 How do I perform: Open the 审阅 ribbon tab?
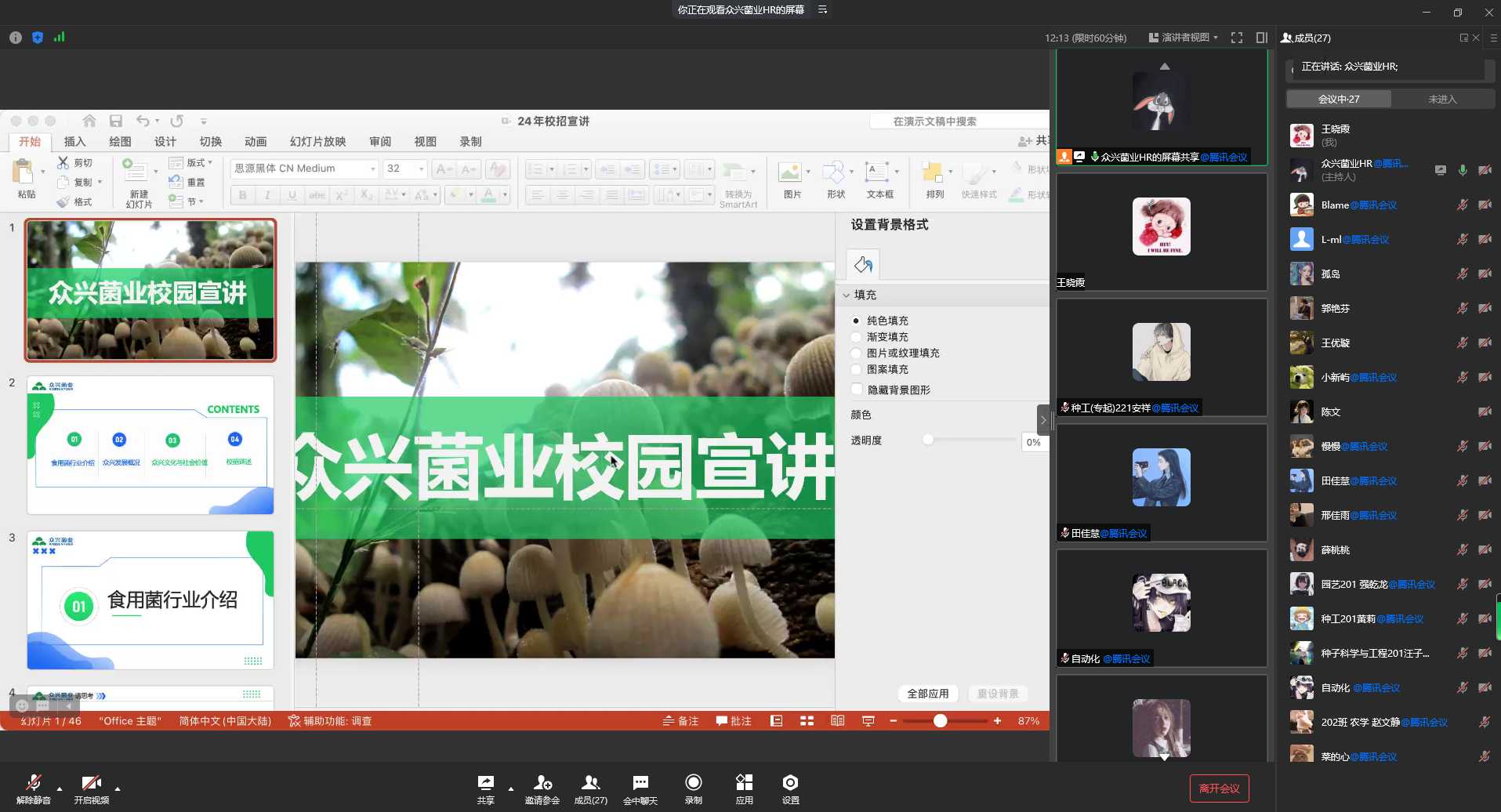pos(380,142)
